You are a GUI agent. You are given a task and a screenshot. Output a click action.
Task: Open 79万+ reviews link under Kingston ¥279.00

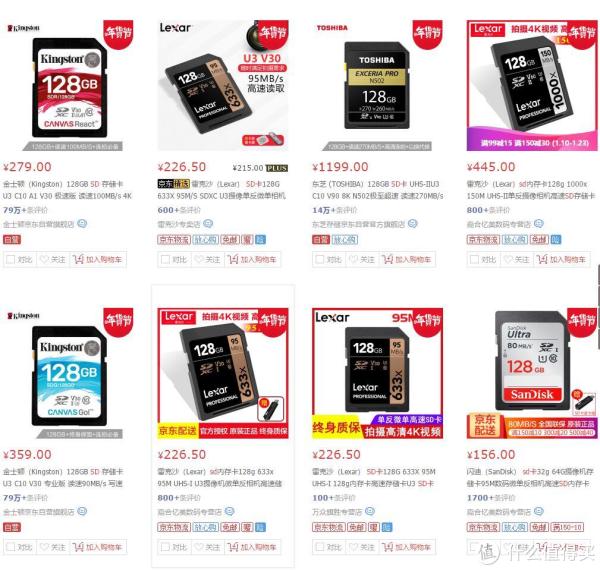25,210
